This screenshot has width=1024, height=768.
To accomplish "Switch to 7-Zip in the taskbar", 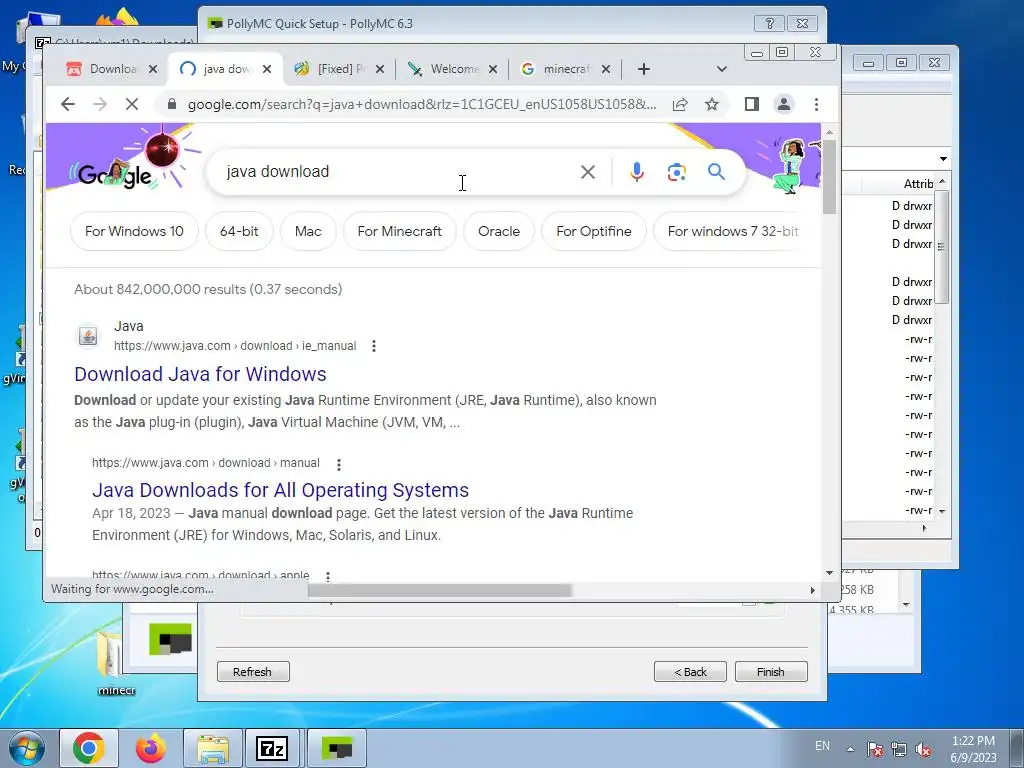I will point(272,748).
